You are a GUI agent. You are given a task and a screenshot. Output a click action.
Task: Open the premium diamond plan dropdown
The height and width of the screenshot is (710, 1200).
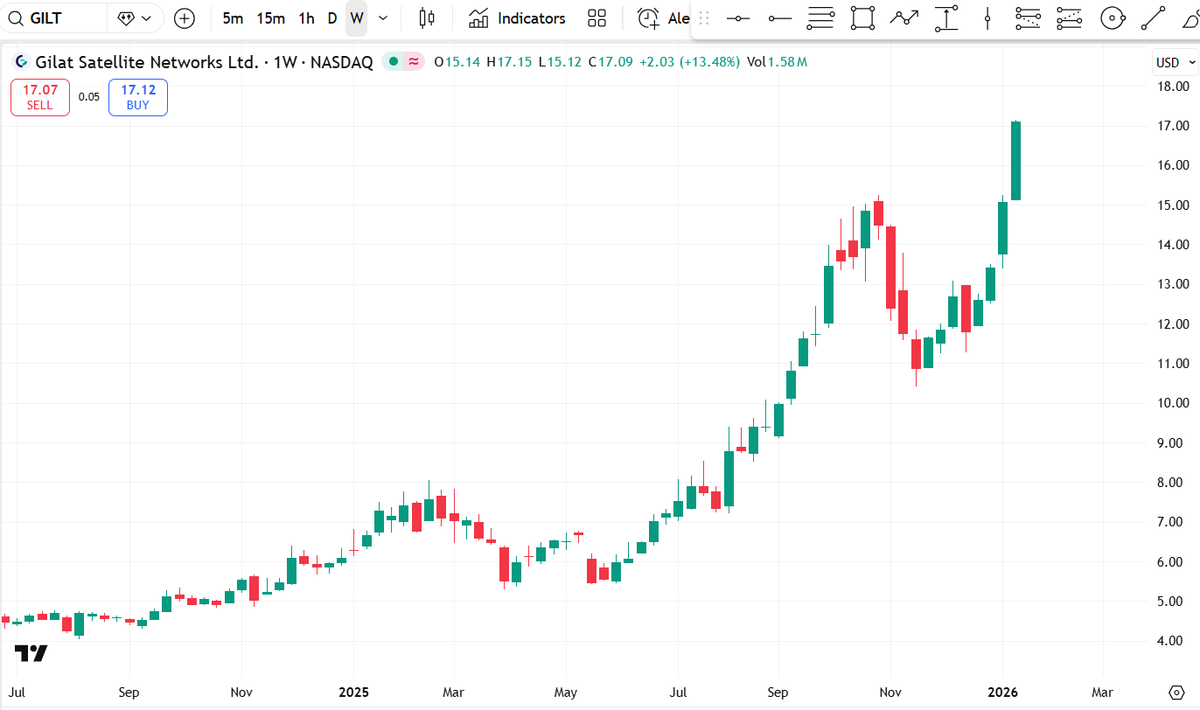(135, 18)
